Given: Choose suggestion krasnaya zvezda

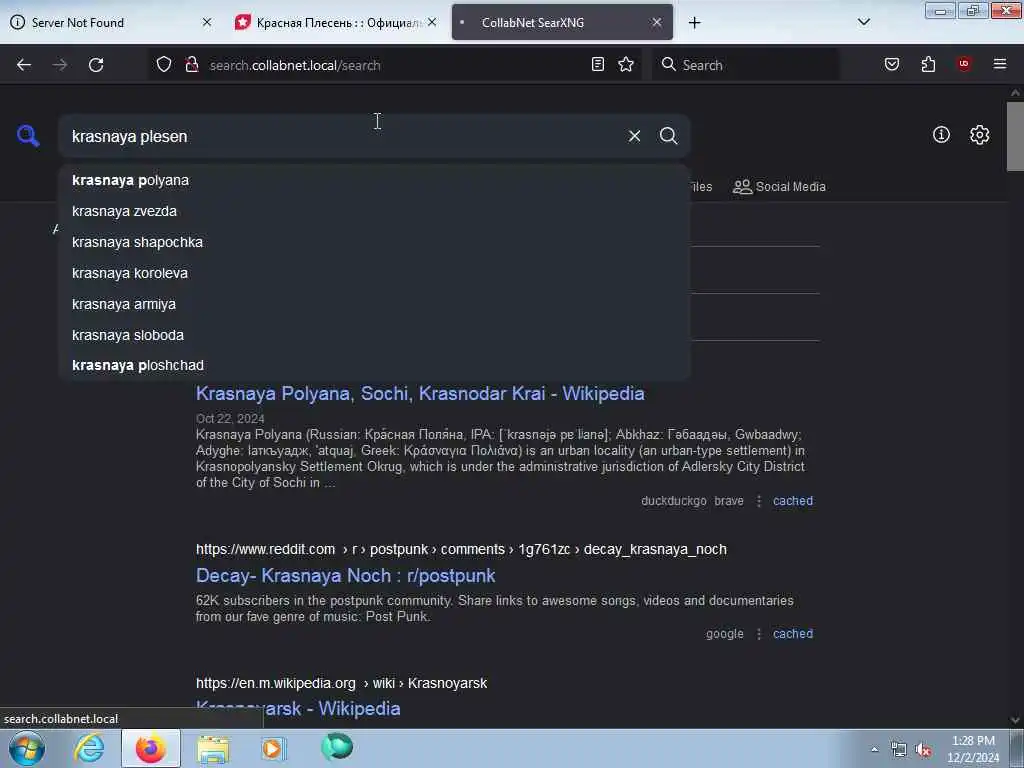Looking at the screenshot, I should click(374, 211).
